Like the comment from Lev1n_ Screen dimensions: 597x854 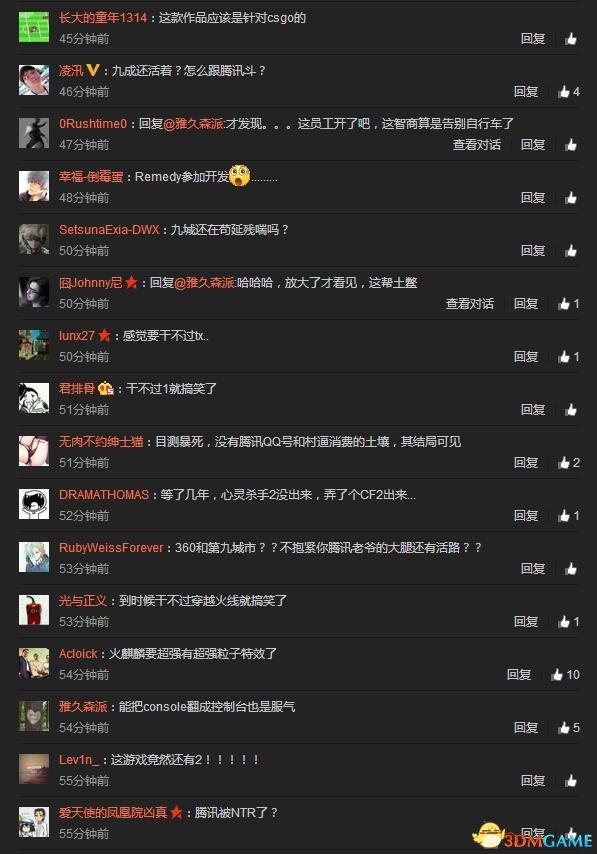(571, 780)
